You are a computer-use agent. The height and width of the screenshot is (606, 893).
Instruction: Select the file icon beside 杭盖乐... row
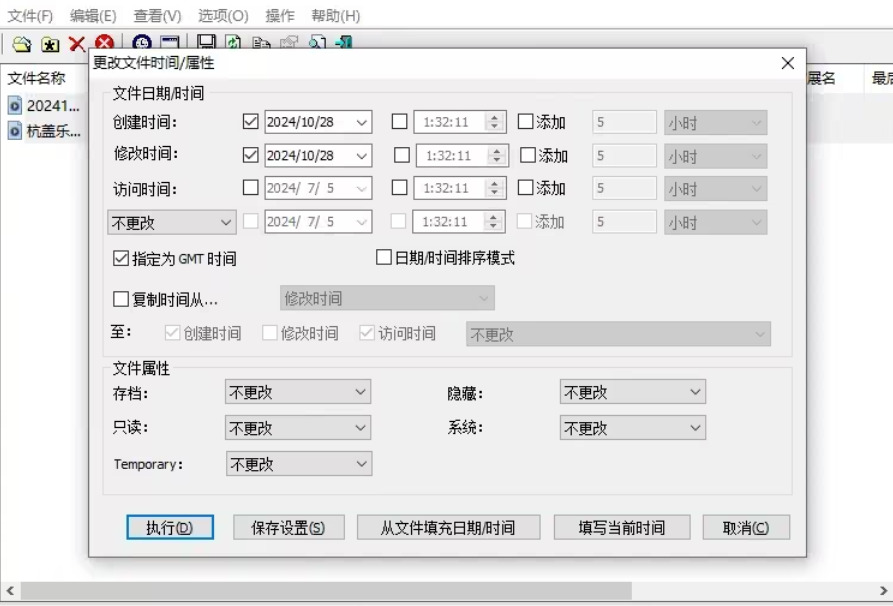[x=15, y=131]
